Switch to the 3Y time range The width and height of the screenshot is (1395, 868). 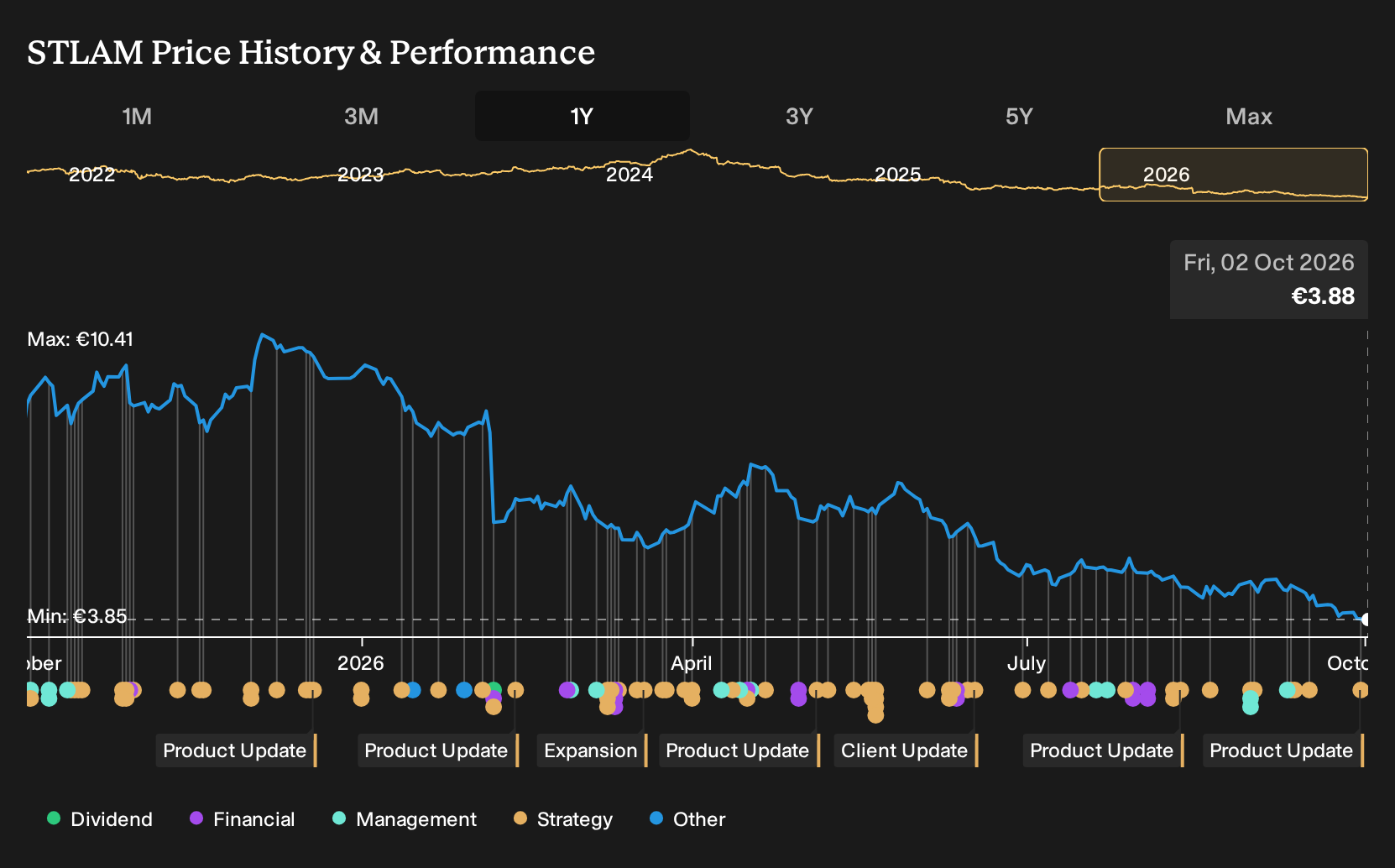(x=799, y=116)
